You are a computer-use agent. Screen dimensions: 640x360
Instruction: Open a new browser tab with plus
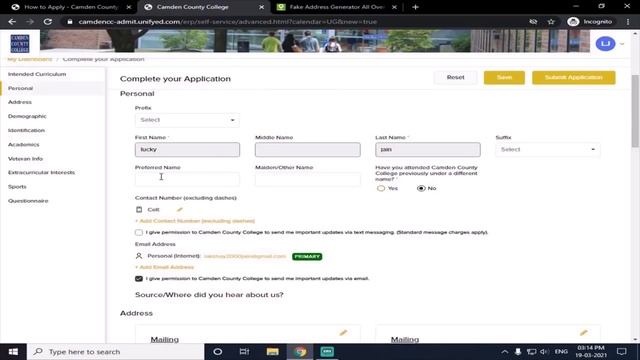(x=416, y=7)
